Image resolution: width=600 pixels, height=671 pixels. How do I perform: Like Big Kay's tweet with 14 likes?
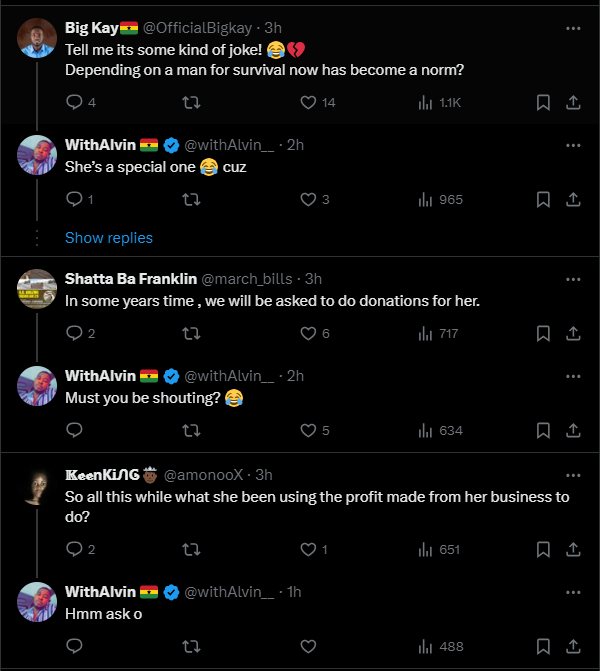308,102
